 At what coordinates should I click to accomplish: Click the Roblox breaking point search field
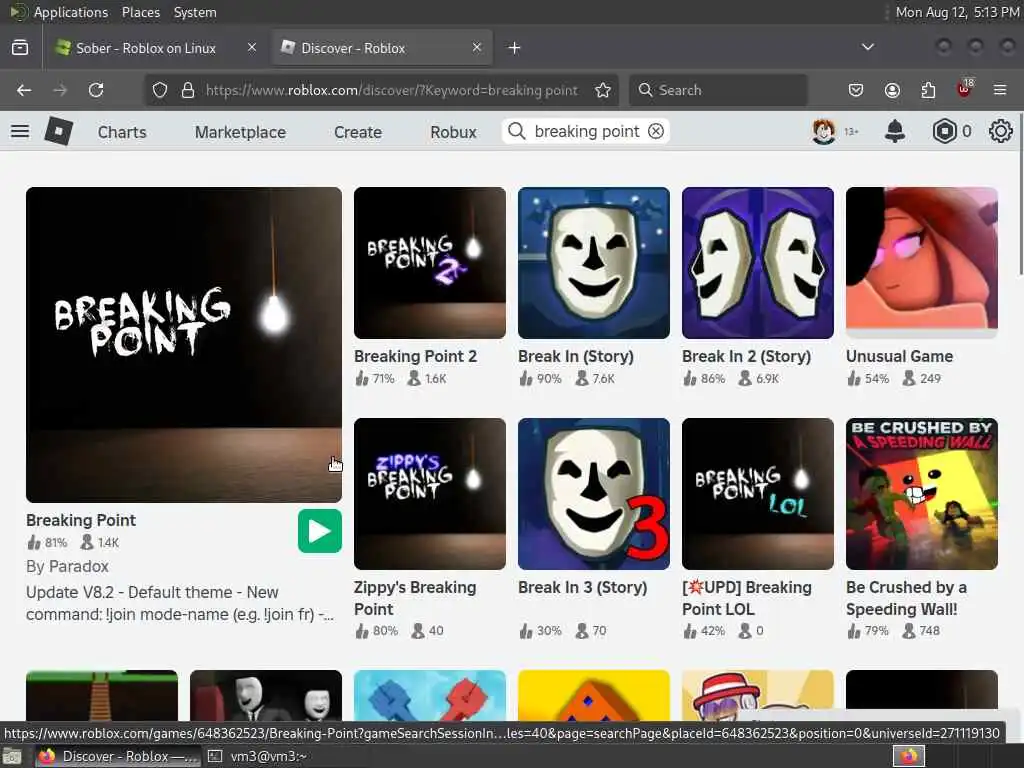click(586, 131)
